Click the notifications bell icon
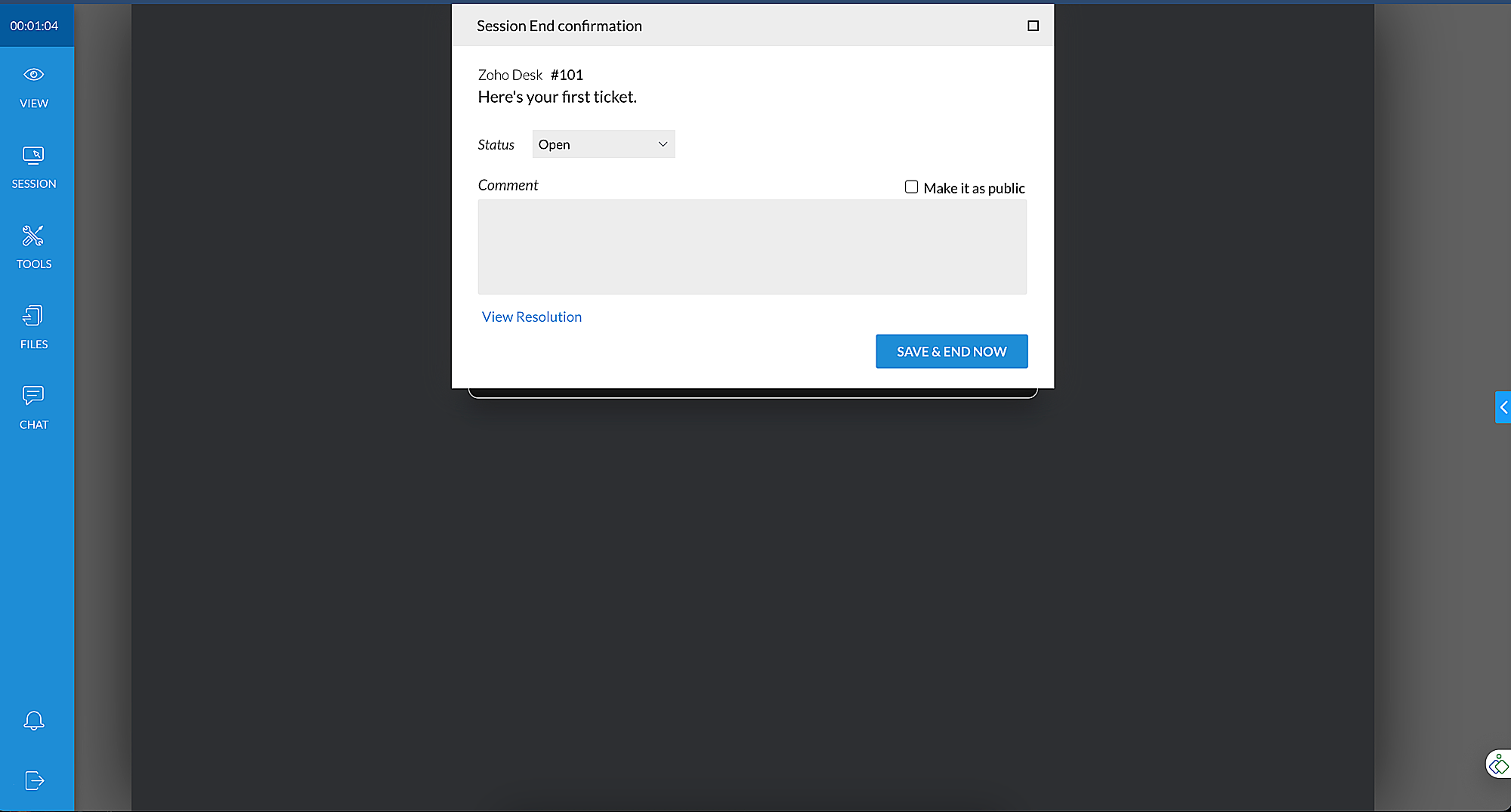Screen dimensions: 1511x812 34,721
